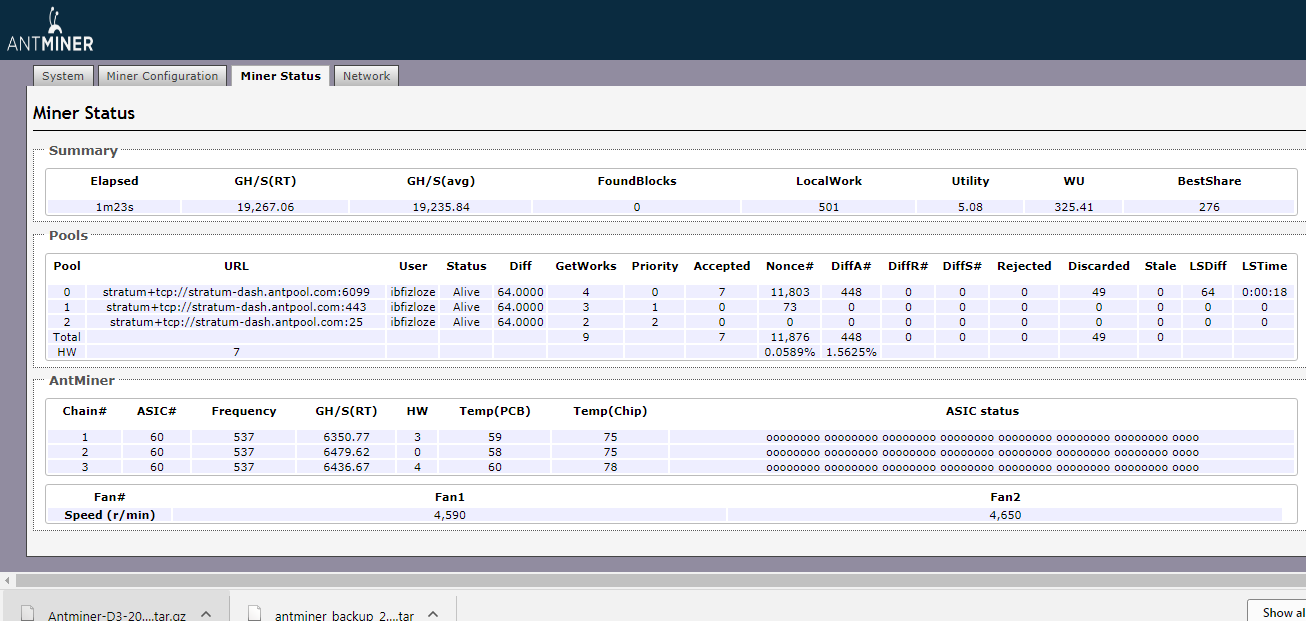Open the antminer_backup tar downloaded file
The height and width of the screenshot is (621, 1306).
(343, 615)
